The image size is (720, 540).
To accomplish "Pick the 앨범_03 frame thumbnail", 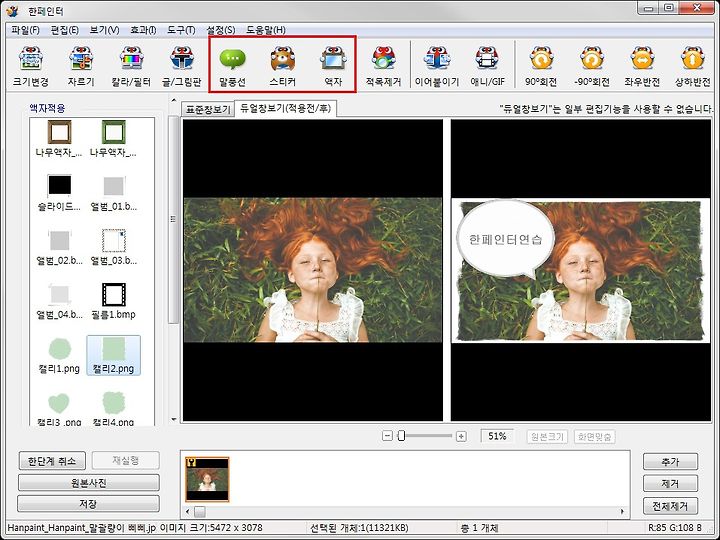I will click(113, 247).
